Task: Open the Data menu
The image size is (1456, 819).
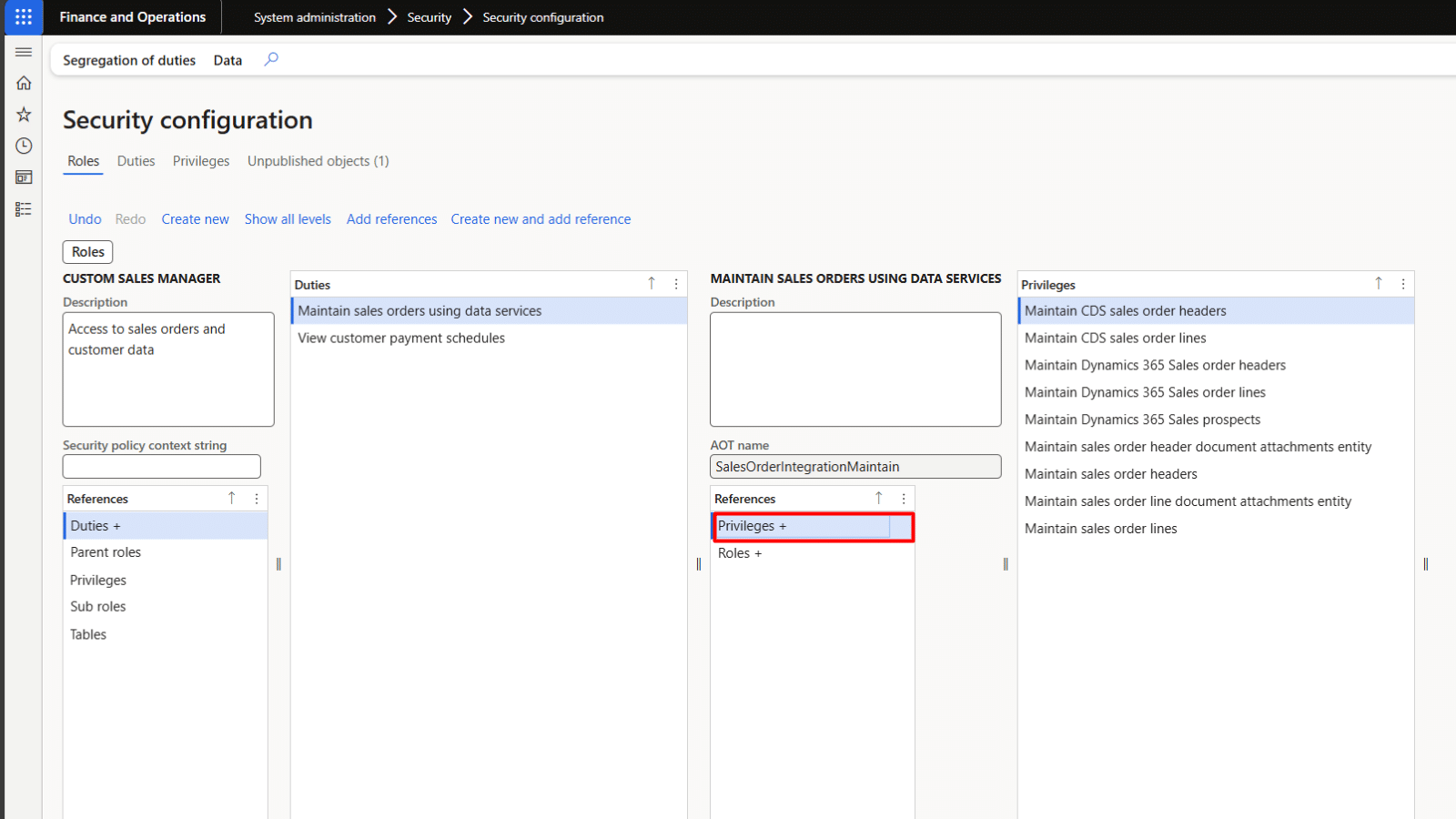Action: click(227, 60)
